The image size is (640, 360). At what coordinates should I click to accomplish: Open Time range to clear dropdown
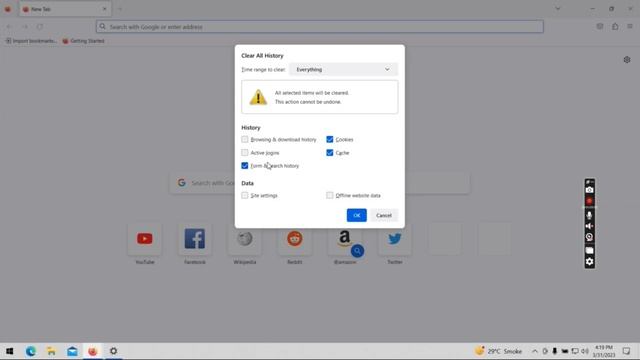click(x=343, y=69)
